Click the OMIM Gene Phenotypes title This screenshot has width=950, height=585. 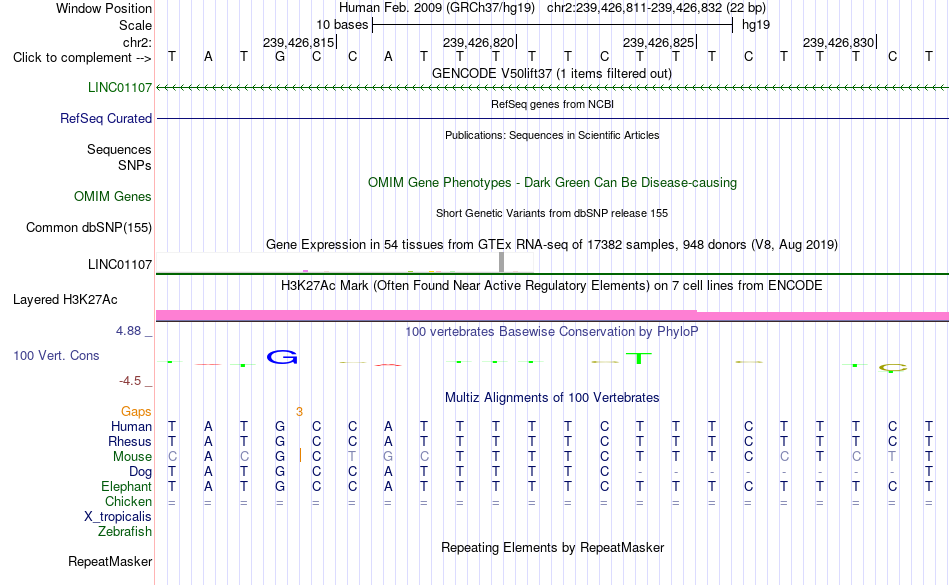pyautogui.click(x=552, y=182)
